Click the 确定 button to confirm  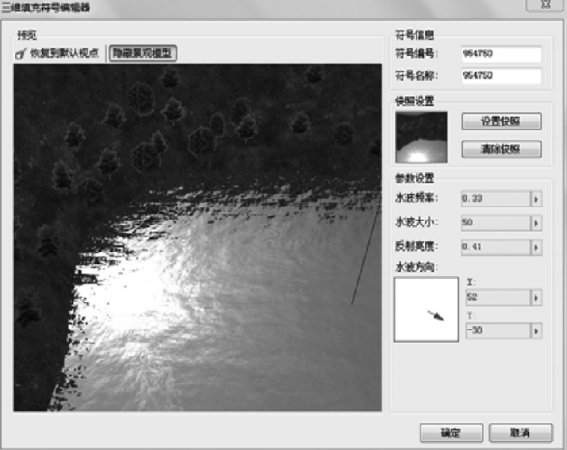451,433
